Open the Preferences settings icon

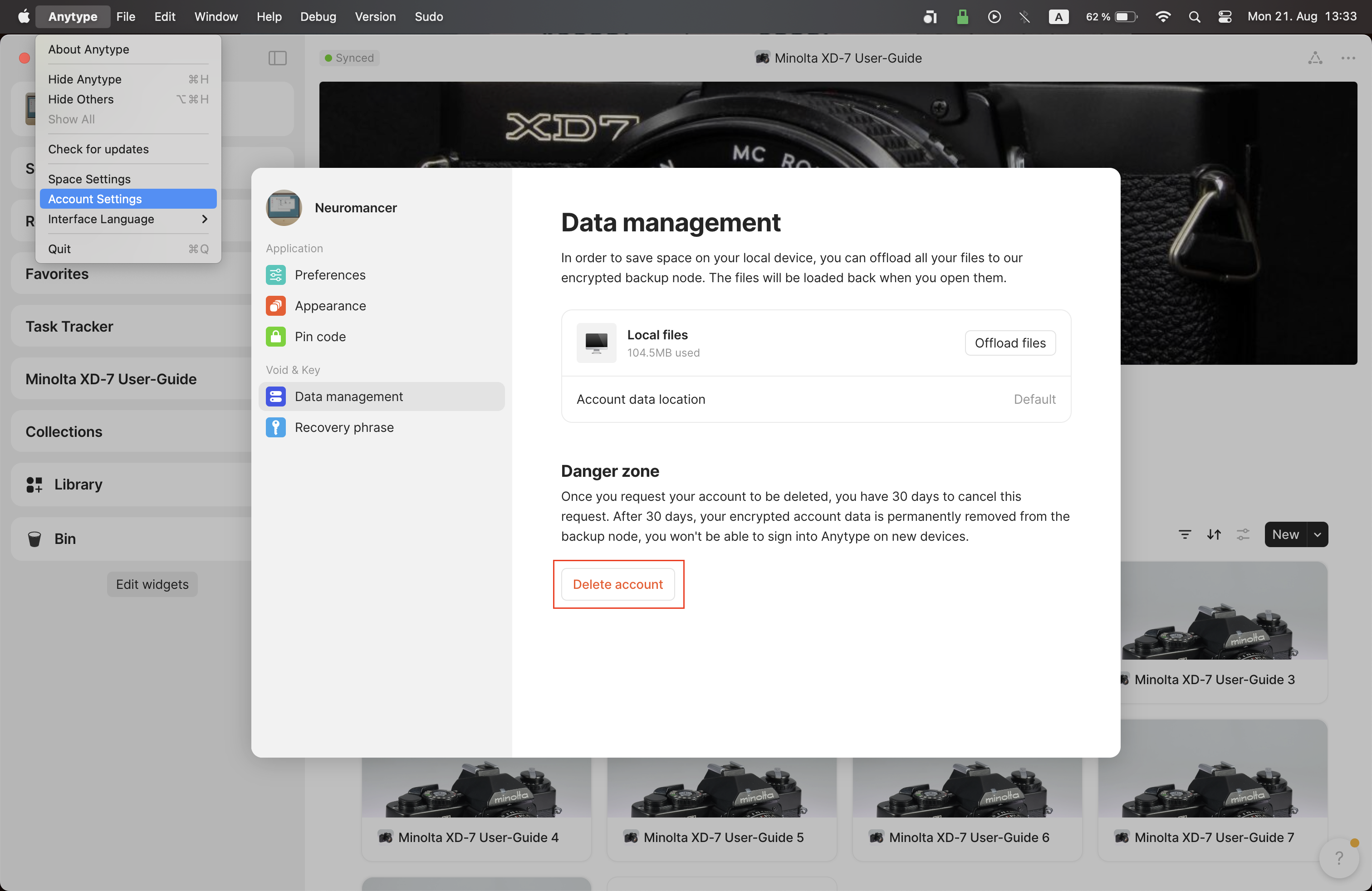click(275, 275)
